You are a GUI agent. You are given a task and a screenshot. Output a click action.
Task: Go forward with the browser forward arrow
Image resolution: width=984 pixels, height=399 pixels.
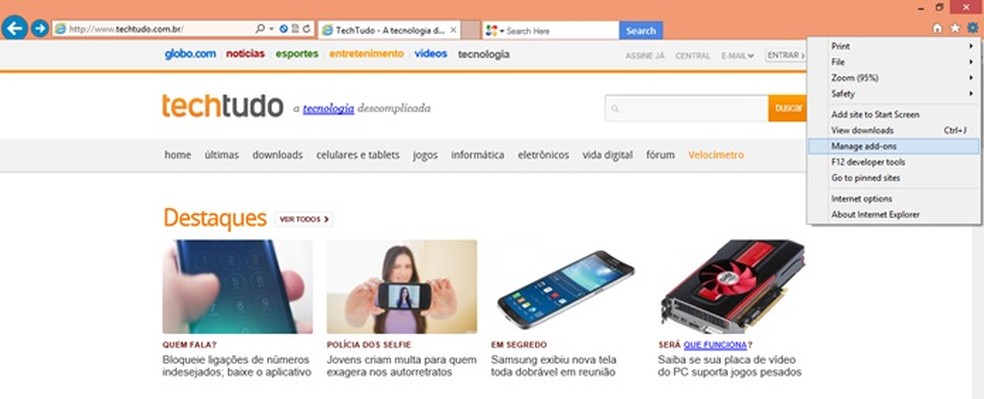click(40, 28)
